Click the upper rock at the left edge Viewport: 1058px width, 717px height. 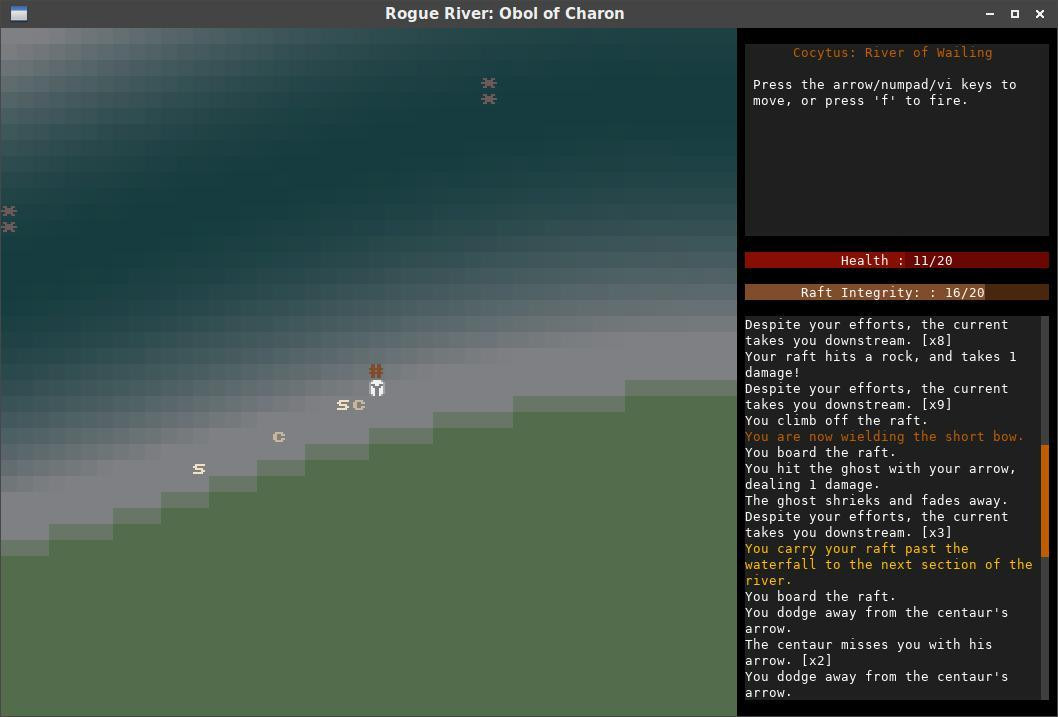coord(9,211)
